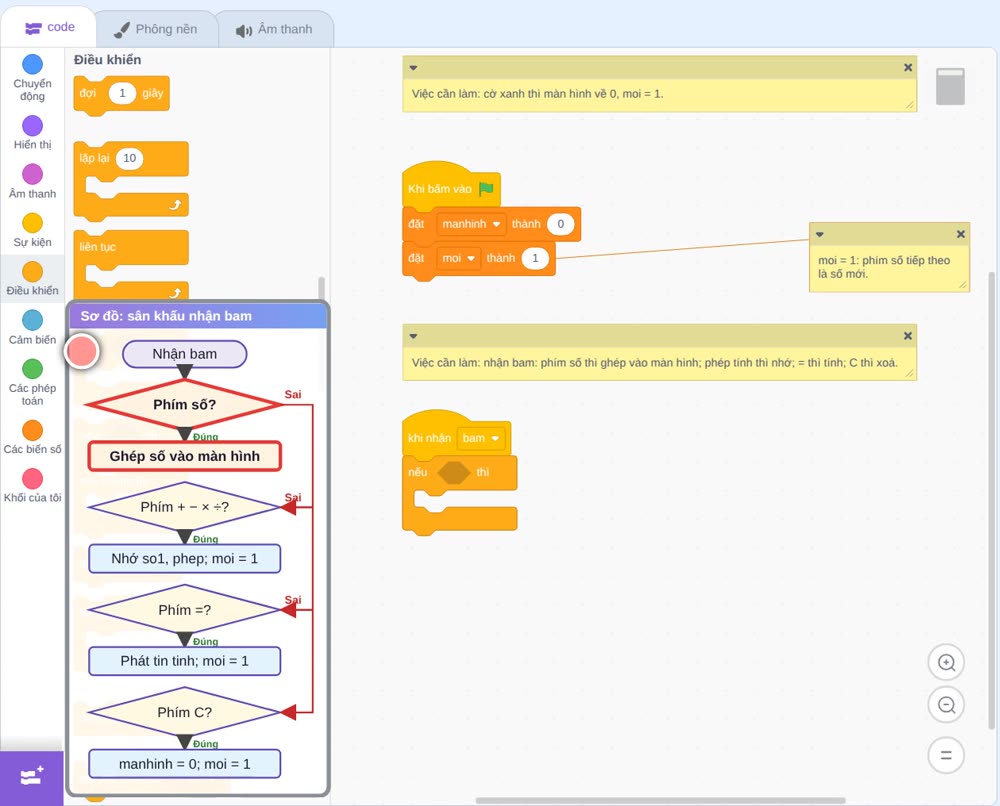The height and width of the screenshot is (806, 1000).
Task: Click the red circle marker on the flowchart panel
Action: [x=82, y=351]
